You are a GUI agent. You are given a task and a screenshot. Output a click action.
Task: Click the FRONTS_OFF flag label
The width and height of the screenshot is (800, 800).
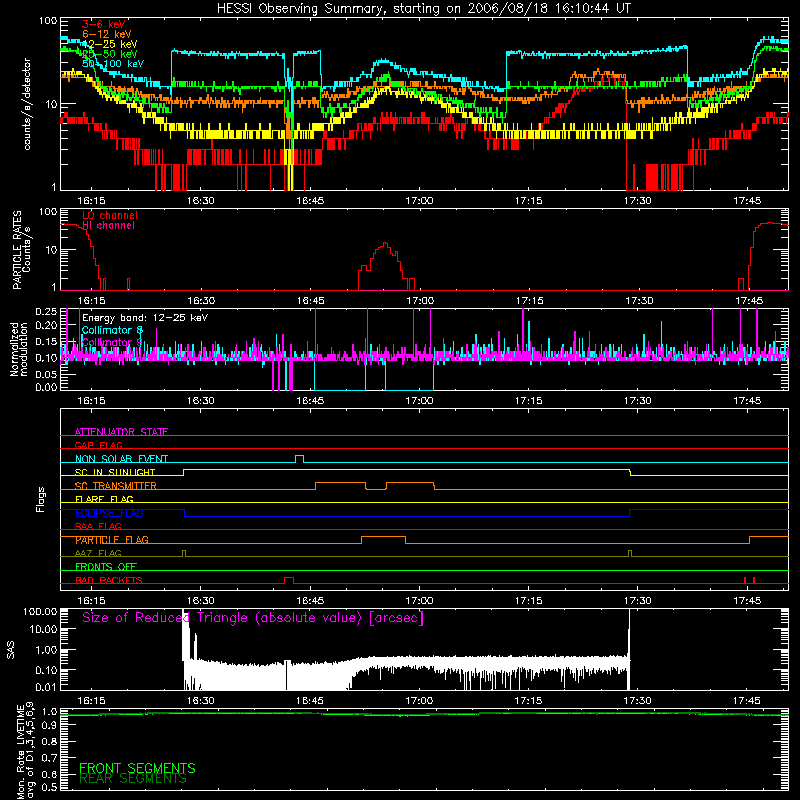click(x=106, y=566)
